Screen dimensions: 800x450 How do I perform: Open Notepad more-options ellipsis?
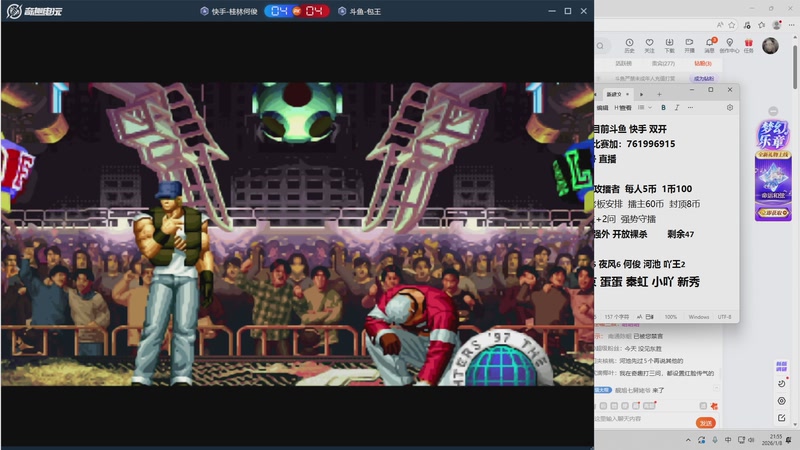point(690,108)
